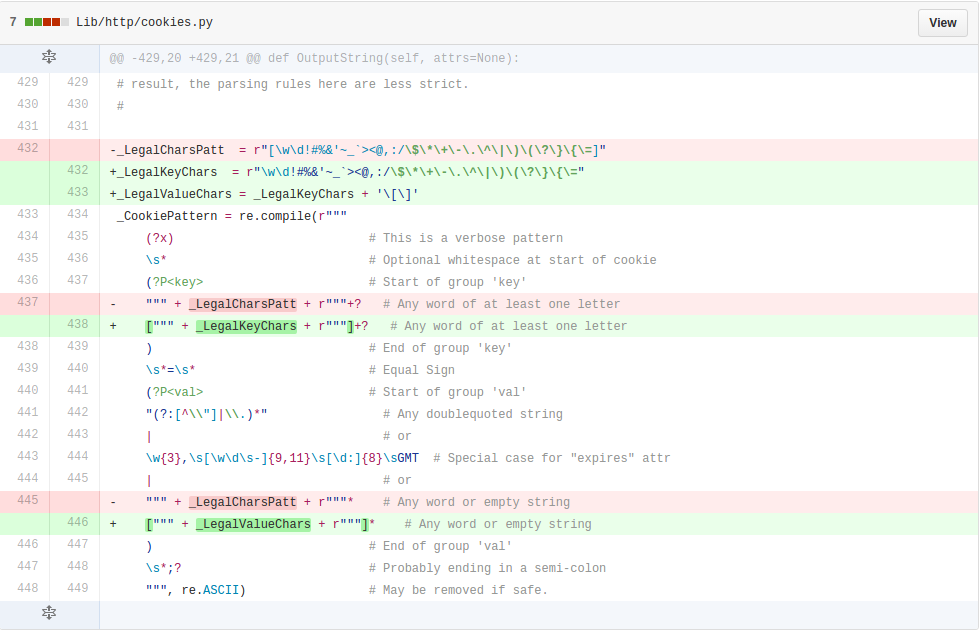980x631 pixels.
Task: Click old line number 432 of deleted line
Action: coord(28,148)
